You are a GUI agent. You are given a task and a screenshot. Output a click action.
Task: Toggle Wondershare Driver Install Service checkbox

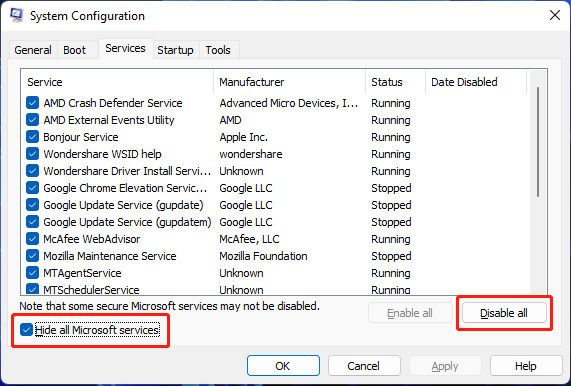(x=32, y=171)
